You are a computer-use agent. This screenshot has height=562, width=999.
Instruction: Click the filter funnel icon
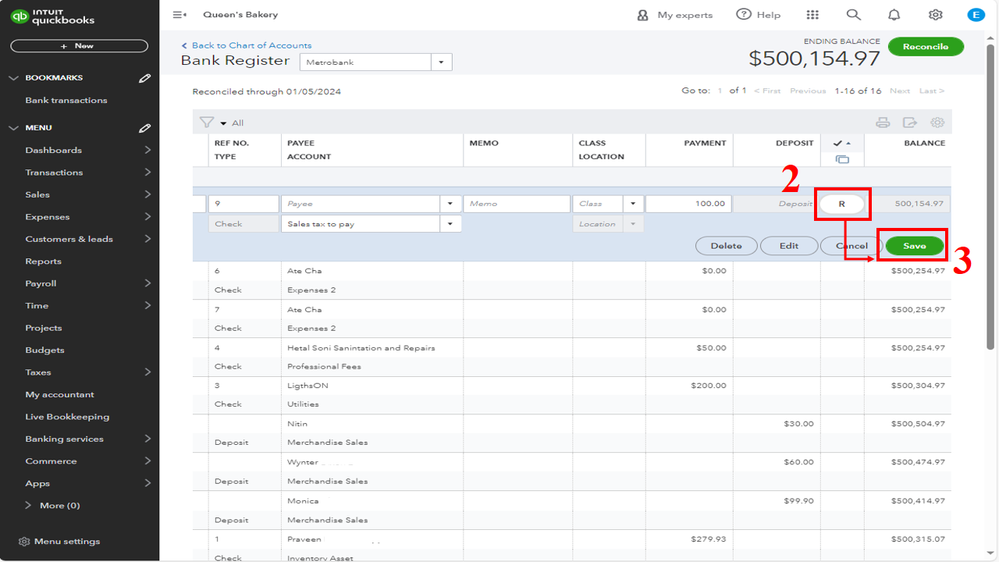point(206,123)
